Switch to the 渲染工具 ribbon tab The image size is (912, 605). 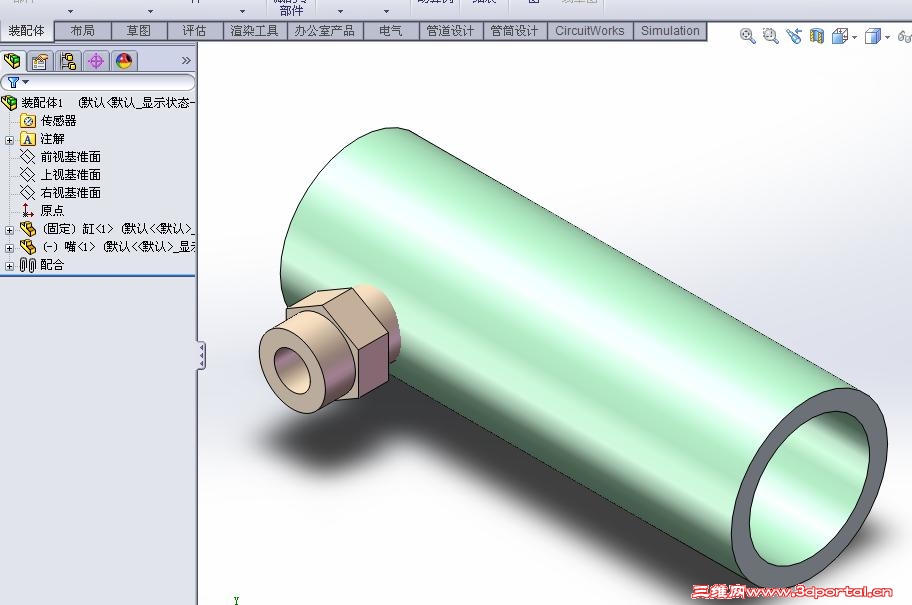[x=255, y=31]
